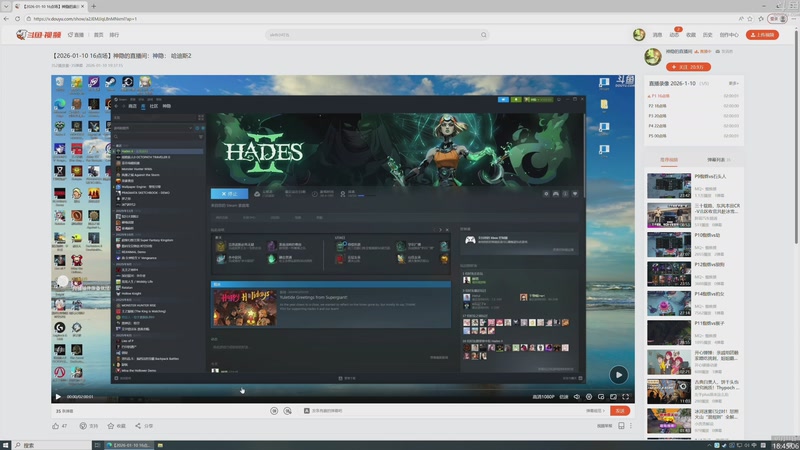Image resolution: width=800 pixels, height=450 pixels.
Task: Open the P11 recommended video title
Action: (x=709, y=323)
